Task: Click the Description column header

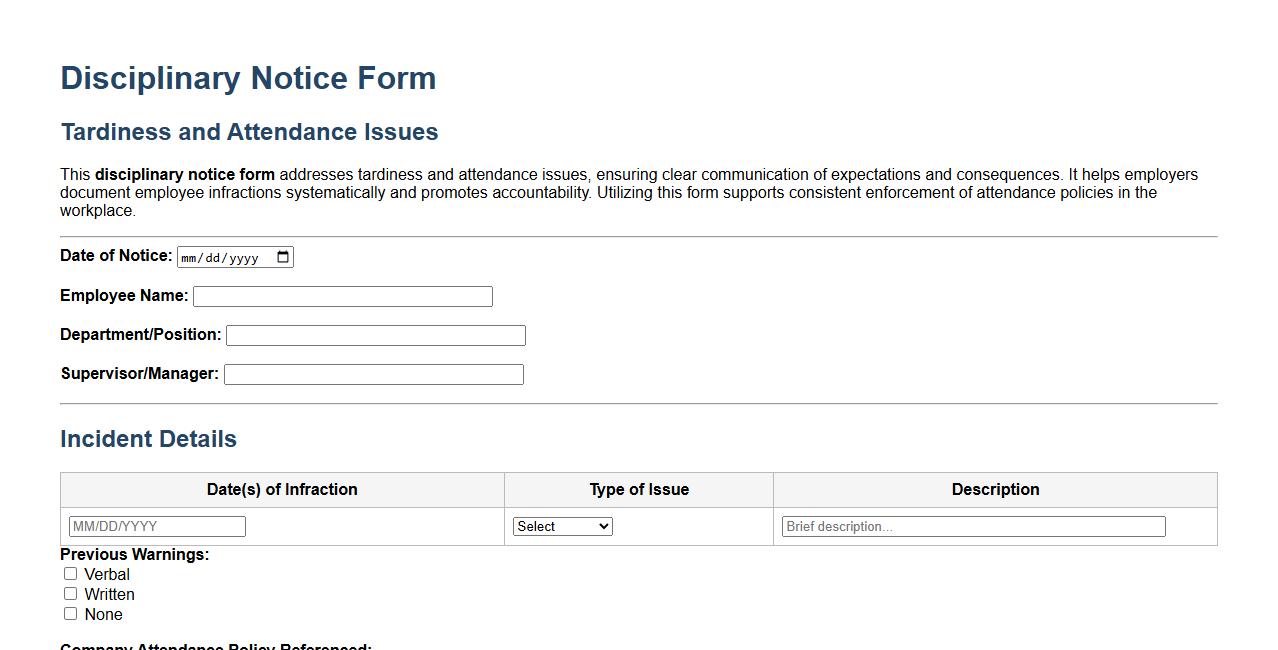Action: point(995,489)
